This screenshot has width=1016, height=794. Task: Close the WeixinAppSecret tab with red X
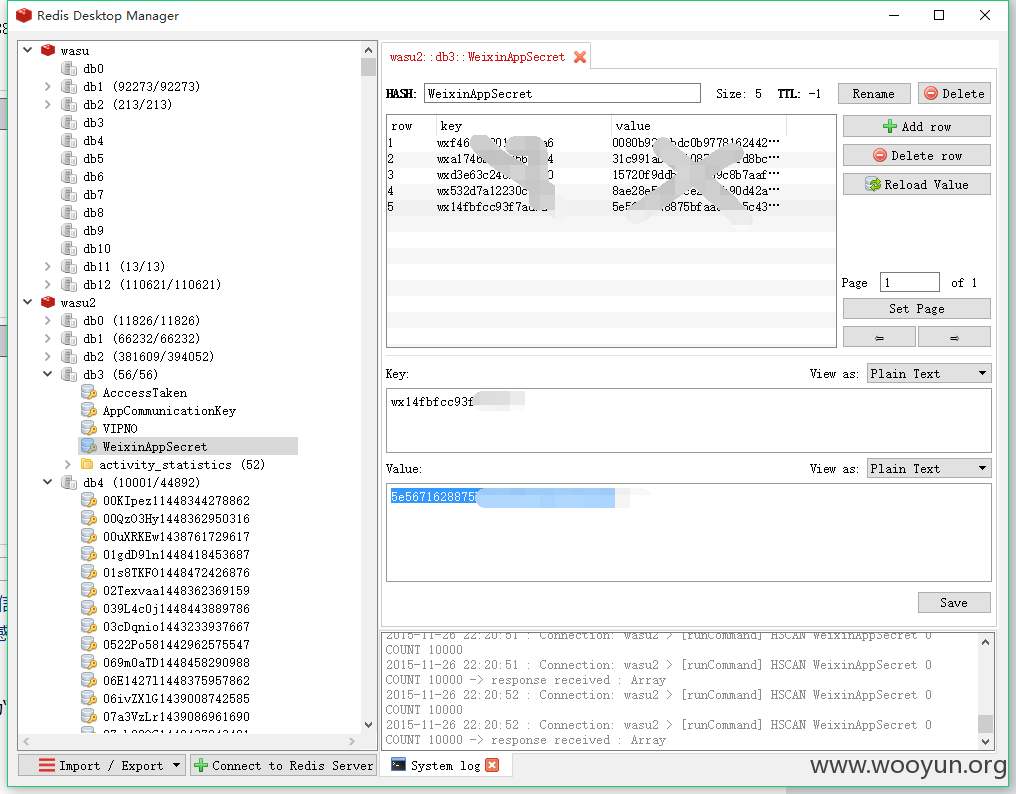coord(580,57)
